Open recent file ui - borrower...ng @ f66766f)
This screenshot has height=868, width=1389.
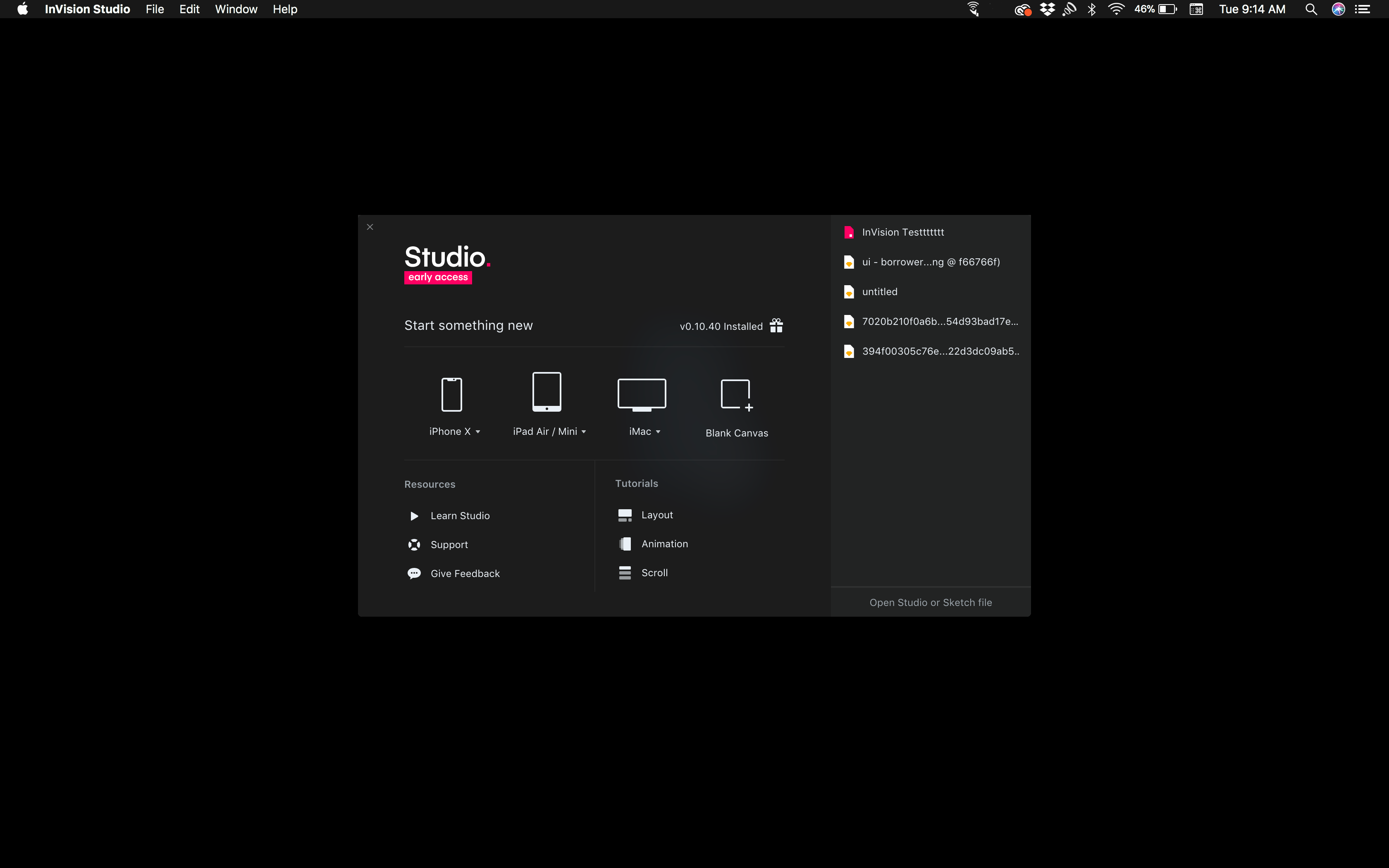coord(931,262)
